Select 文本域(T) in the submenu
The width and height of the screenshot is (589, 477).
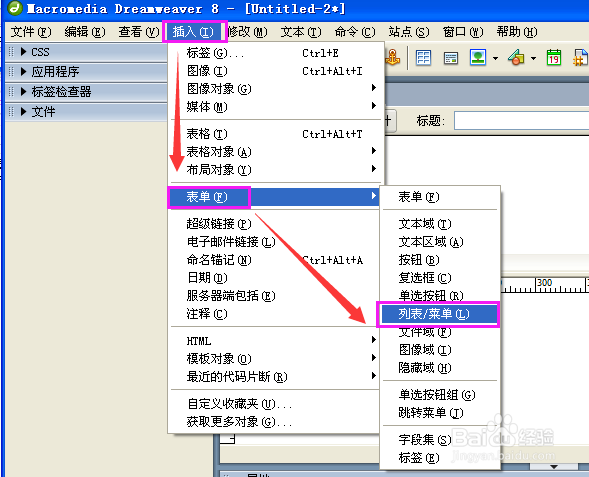[x=440, y=224]
